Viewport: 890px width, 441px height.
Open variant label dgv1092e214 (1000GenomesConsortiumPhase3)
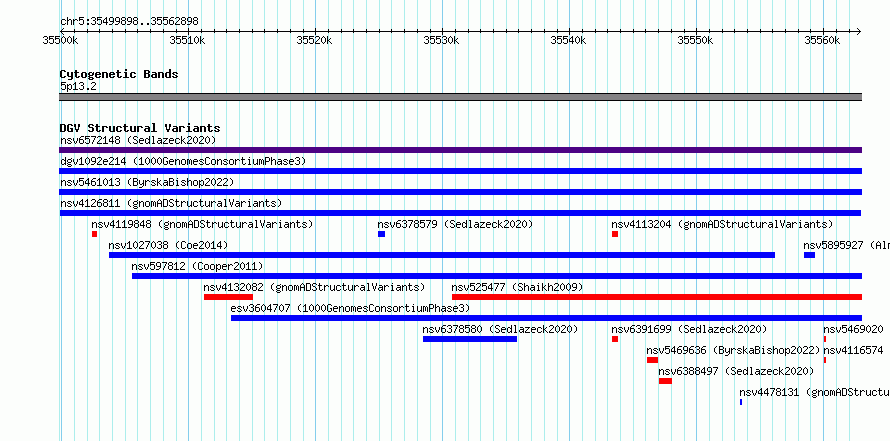coord(183,161)
